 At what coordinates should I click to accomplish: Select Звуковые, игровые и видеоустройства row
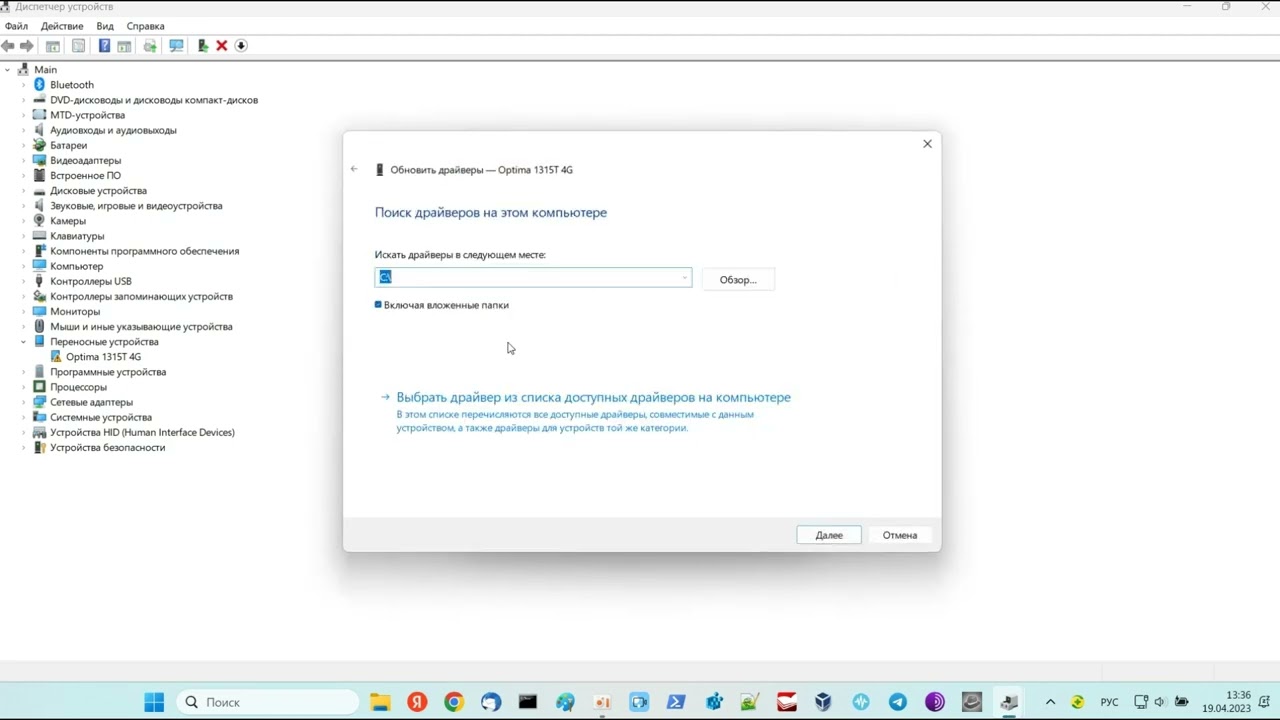pyautogui.click(x=136, y=206)
